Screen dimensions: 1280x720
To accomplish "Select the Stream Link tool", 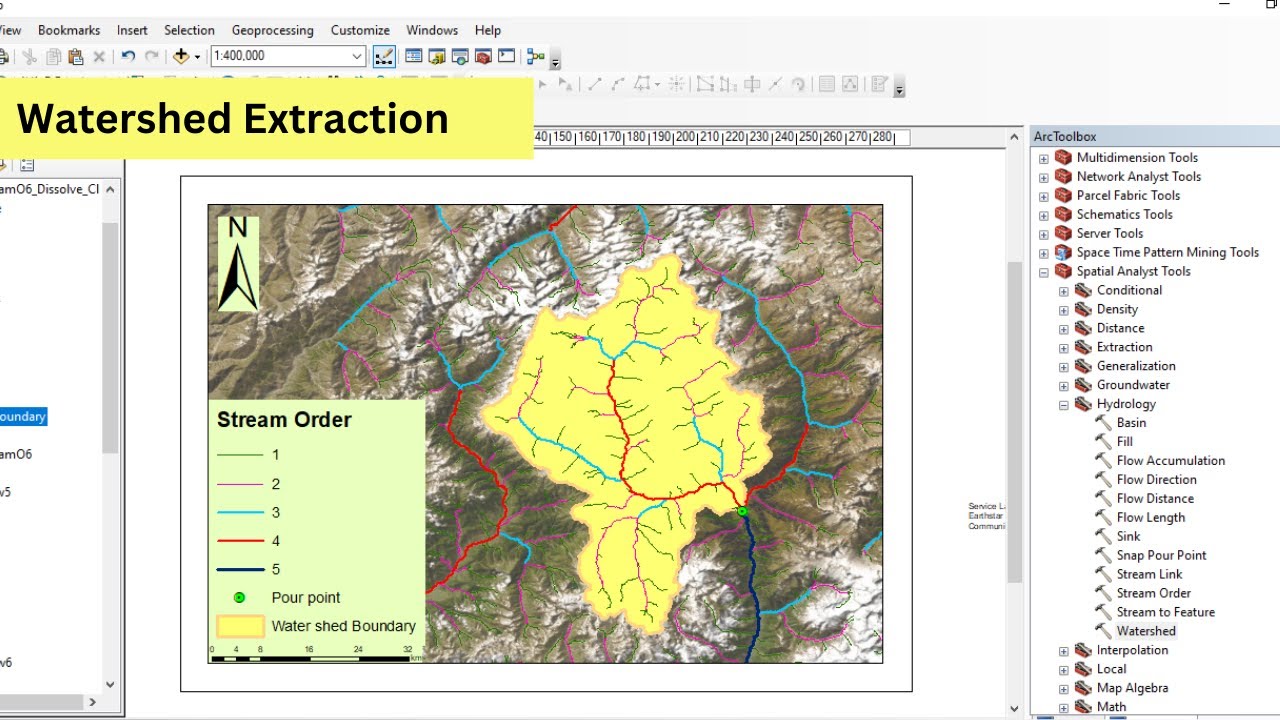I will (x=1149, y=574).
